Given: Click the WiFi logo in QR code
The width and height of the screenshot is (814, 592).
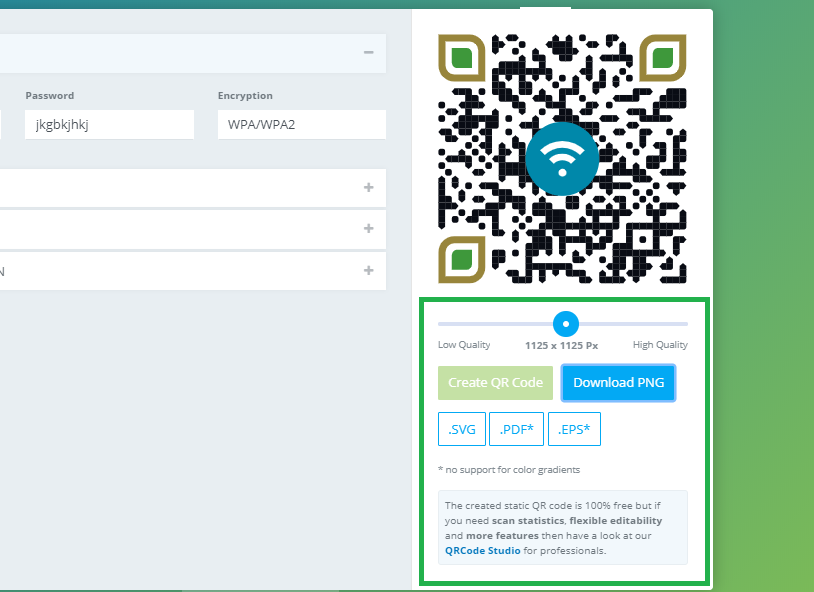Looking at the screenshot, I should (562, 159).
